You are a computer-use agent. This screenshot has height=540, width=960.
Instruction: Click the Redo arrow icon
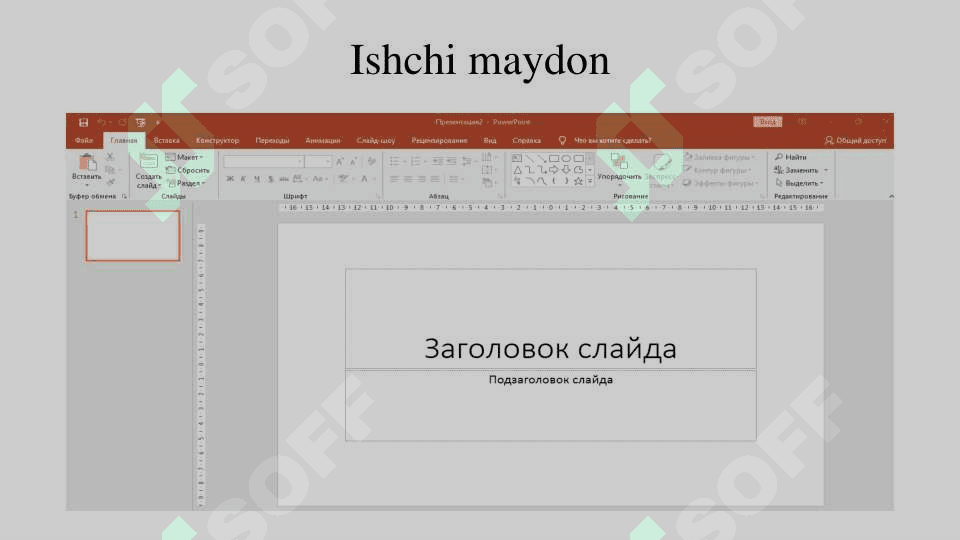[x=122, y=122]
